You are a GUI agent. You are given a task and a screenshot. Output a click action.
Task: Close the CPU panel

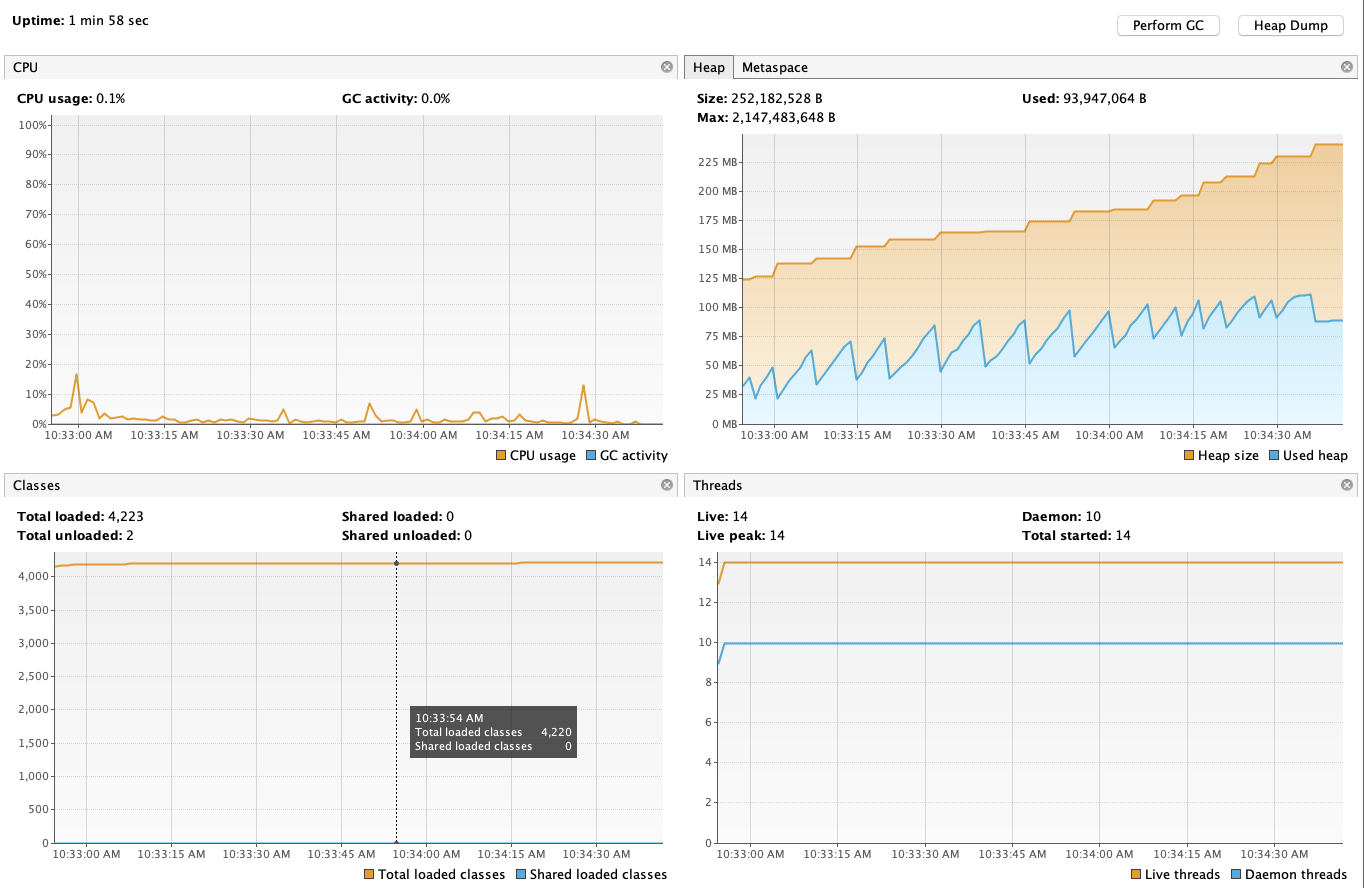click(667, 67)
